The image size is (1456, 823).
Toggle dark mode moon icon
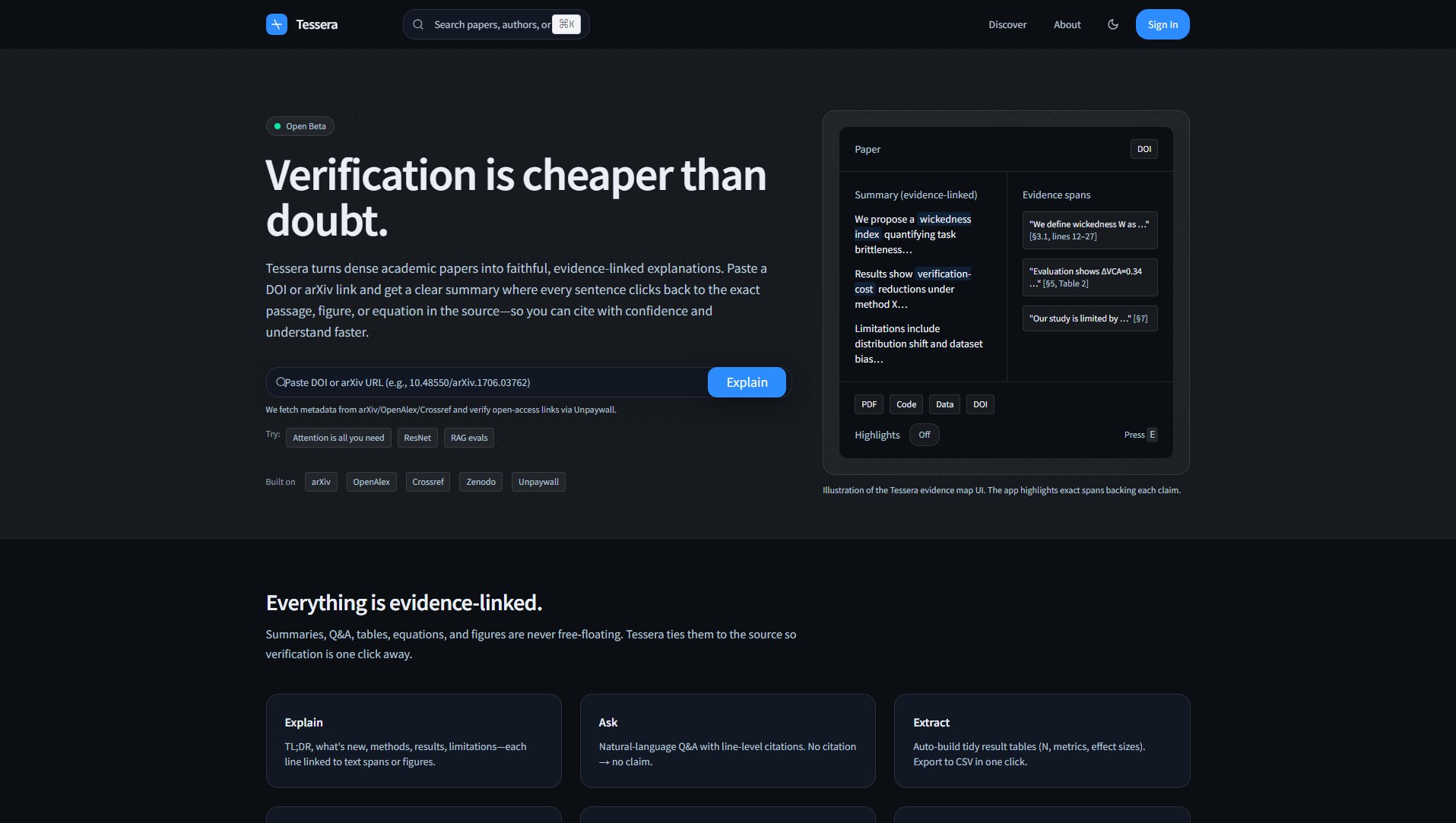click(1113, 24)
